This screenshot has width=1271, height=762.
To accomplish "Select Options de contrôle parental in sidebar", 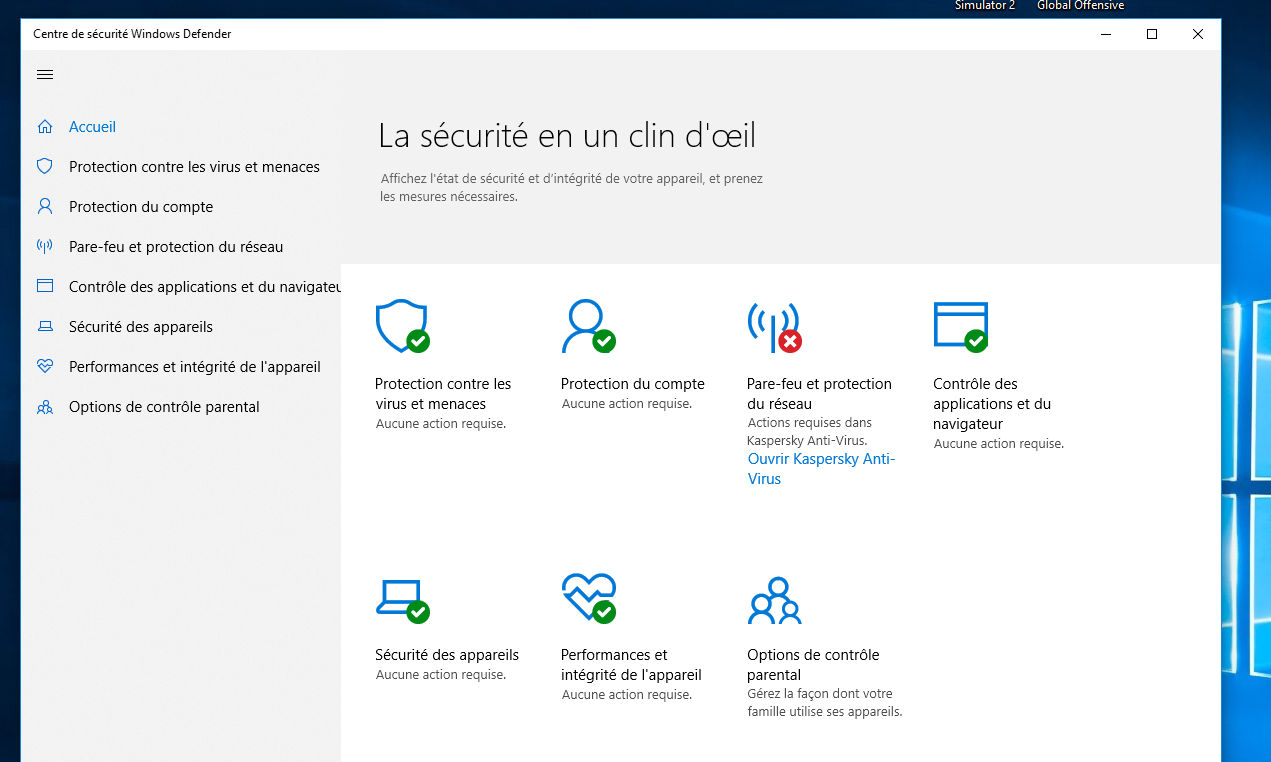I will (x=164, y=407).
